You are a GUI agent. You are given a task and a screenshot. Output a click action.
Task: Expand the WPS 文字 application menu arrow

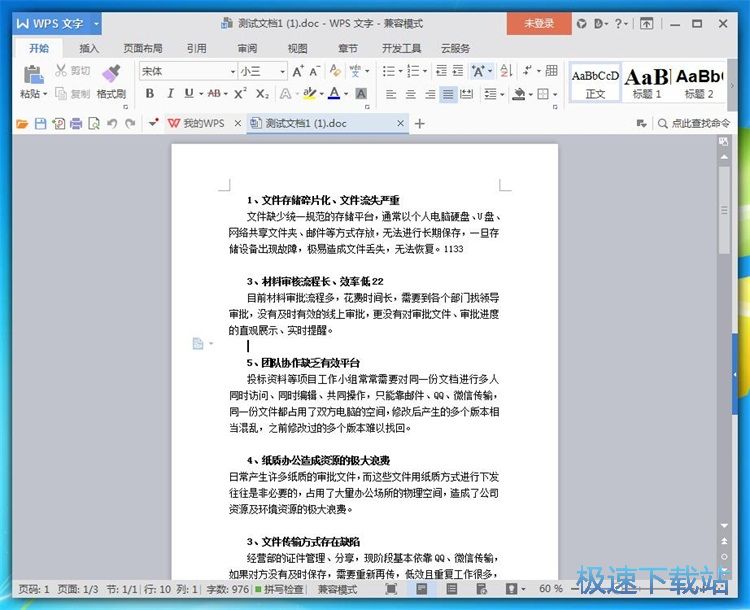coord(95,23)
